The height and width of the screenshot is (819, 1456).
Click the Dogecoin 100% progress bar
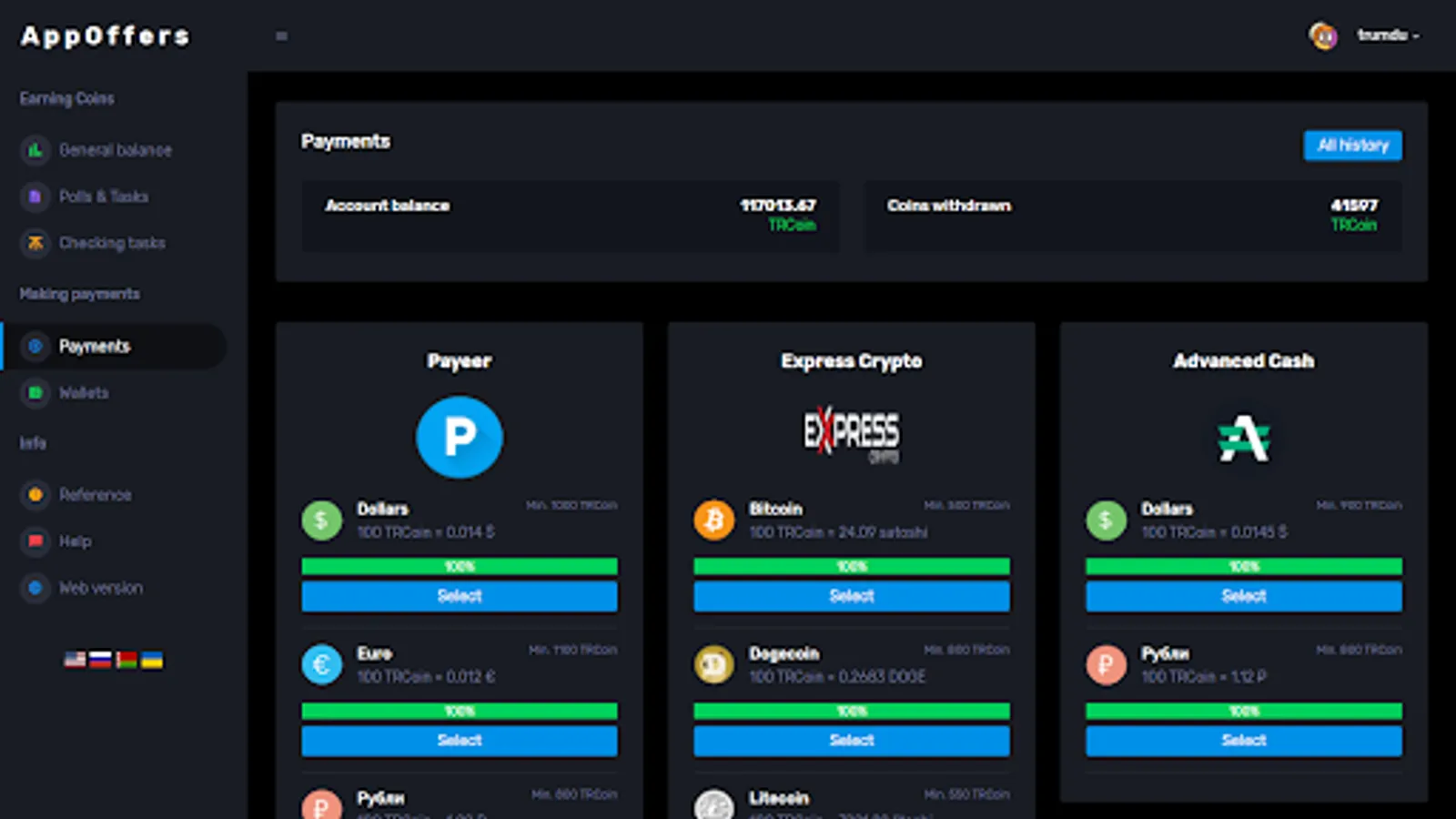point(852,712)
